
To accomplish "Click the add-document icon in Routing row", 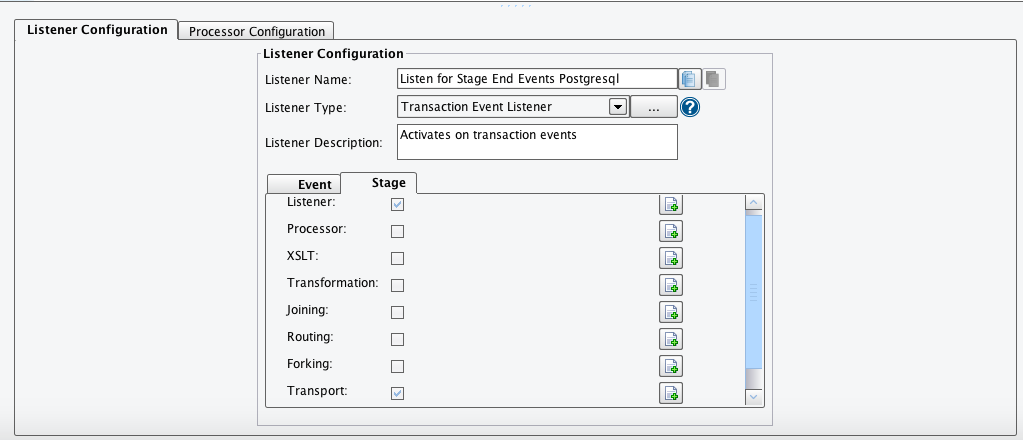I will click(x=671, y=339).
